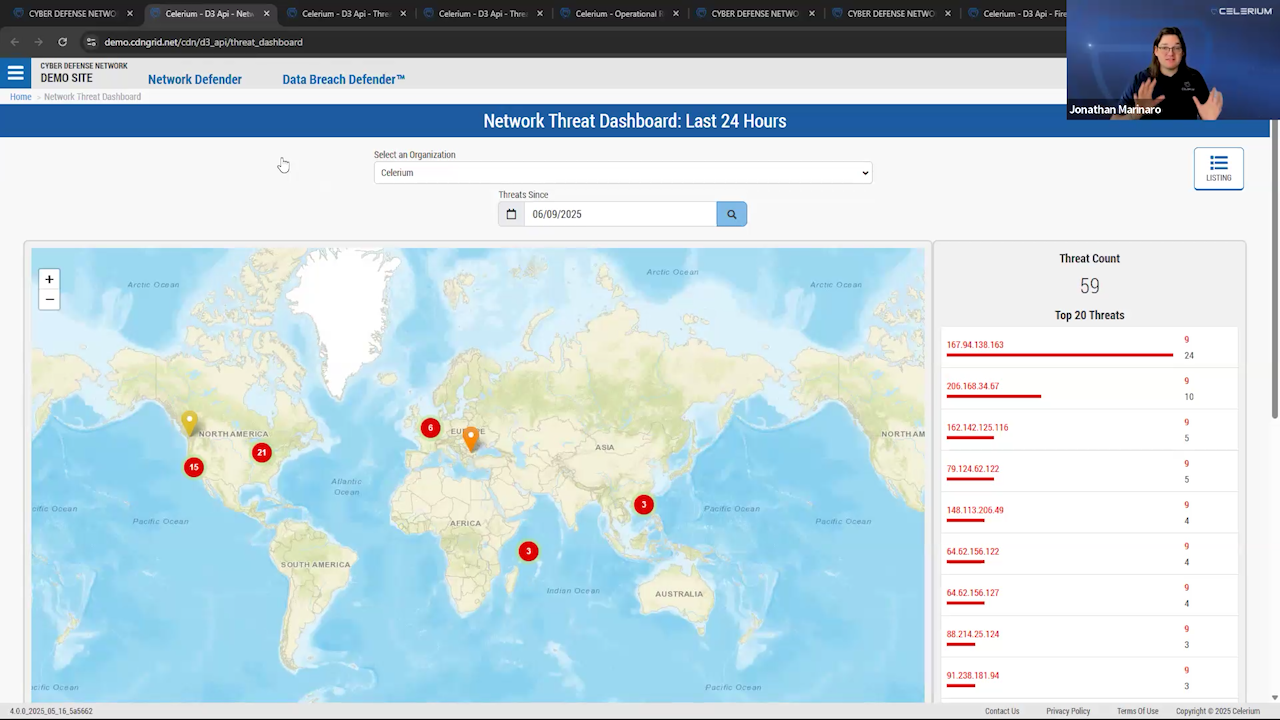1280x720 pixels.
Task: Click the Jonathan Marinaro webcam thumbnail
Action: tap(1173, 60)
